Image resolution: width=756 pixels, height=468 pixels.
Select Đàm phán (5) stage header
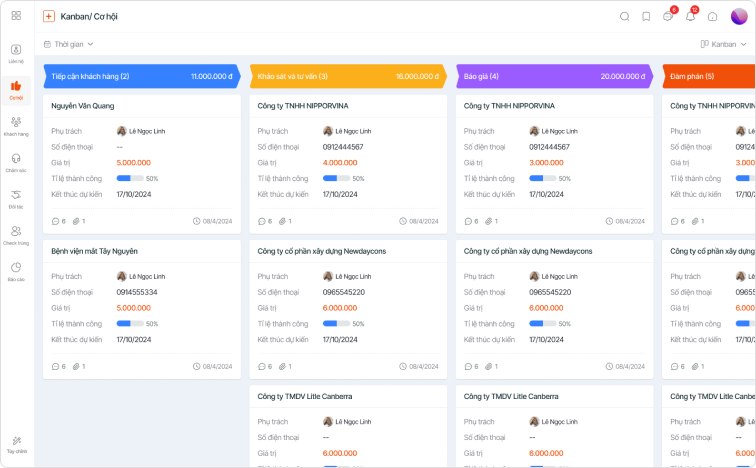709,76
